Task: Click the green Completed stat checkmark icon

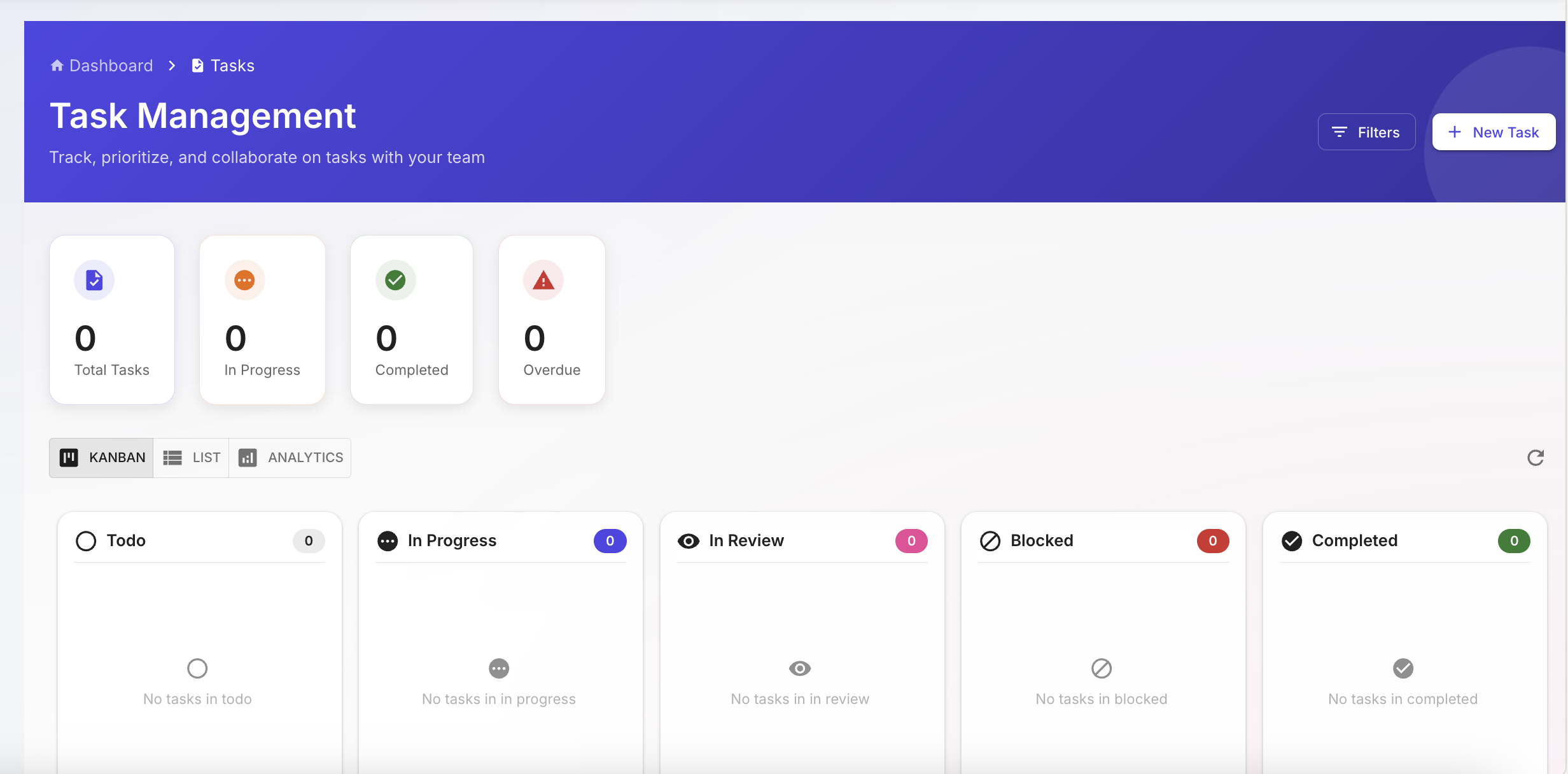Action: point(395,280)
